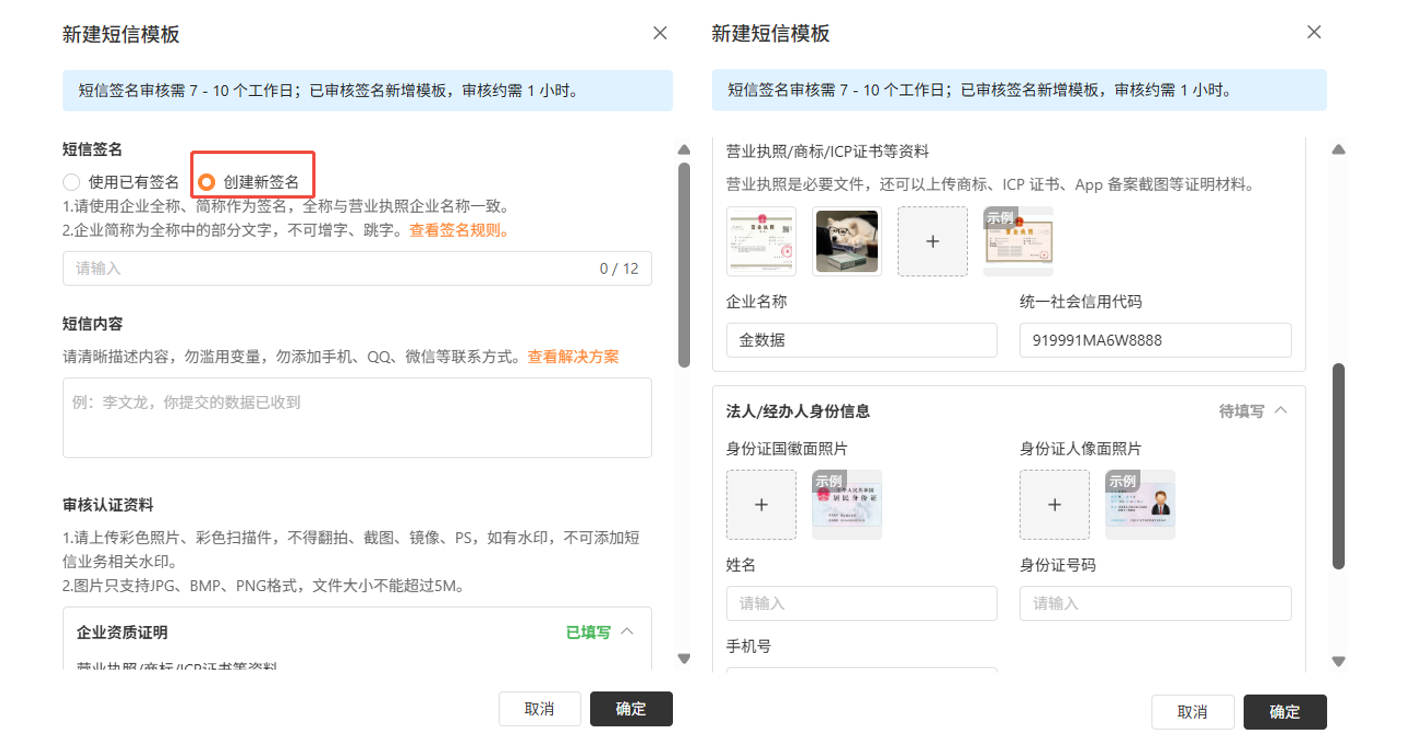Click the 手机号 label
Screen dimensions: 1426x745
coord(748,646)
